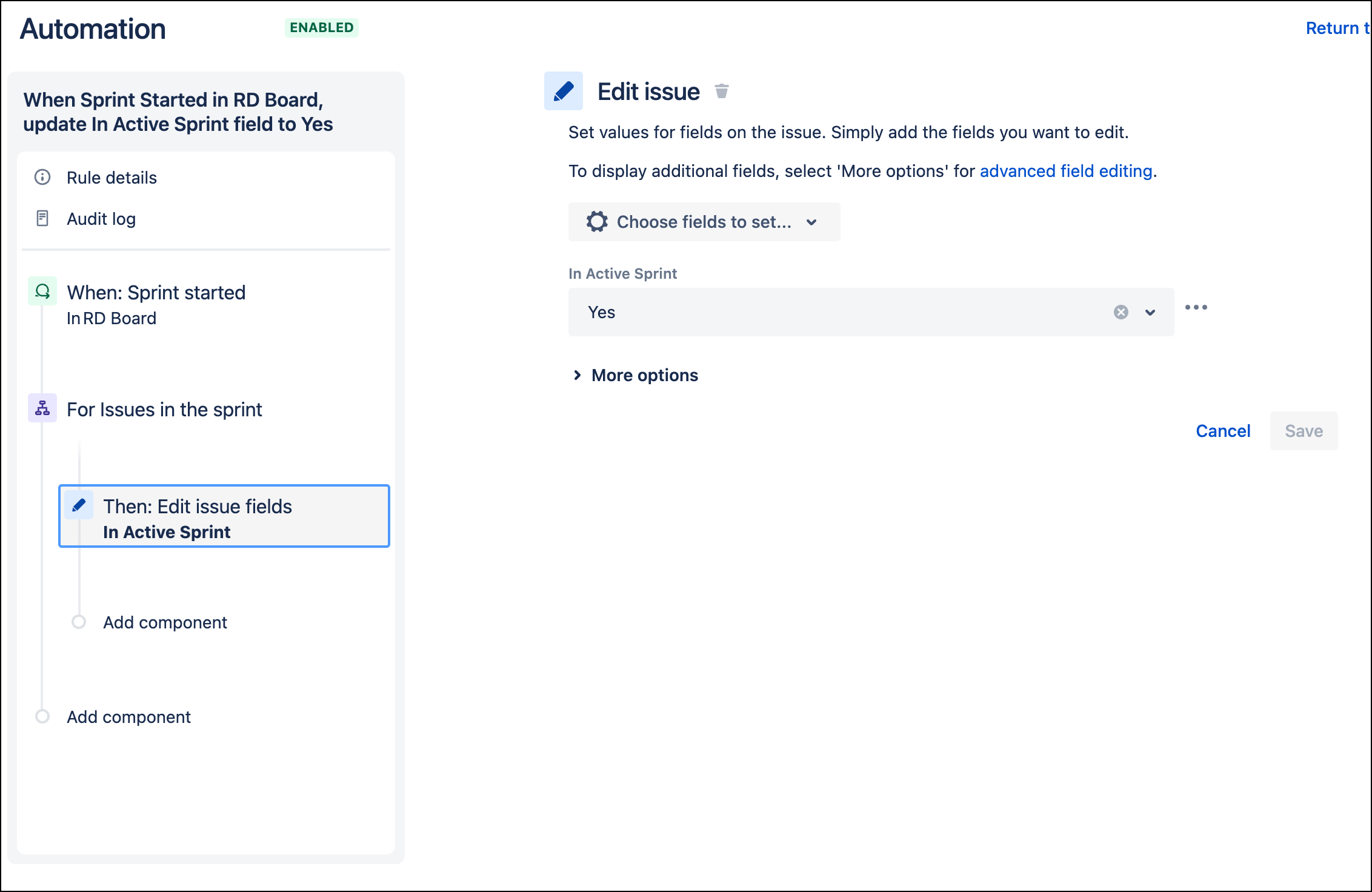This screenshot has height=892, width=1372.
Task: Add component inside the sprint issues branch
Action: click(165, 622)
